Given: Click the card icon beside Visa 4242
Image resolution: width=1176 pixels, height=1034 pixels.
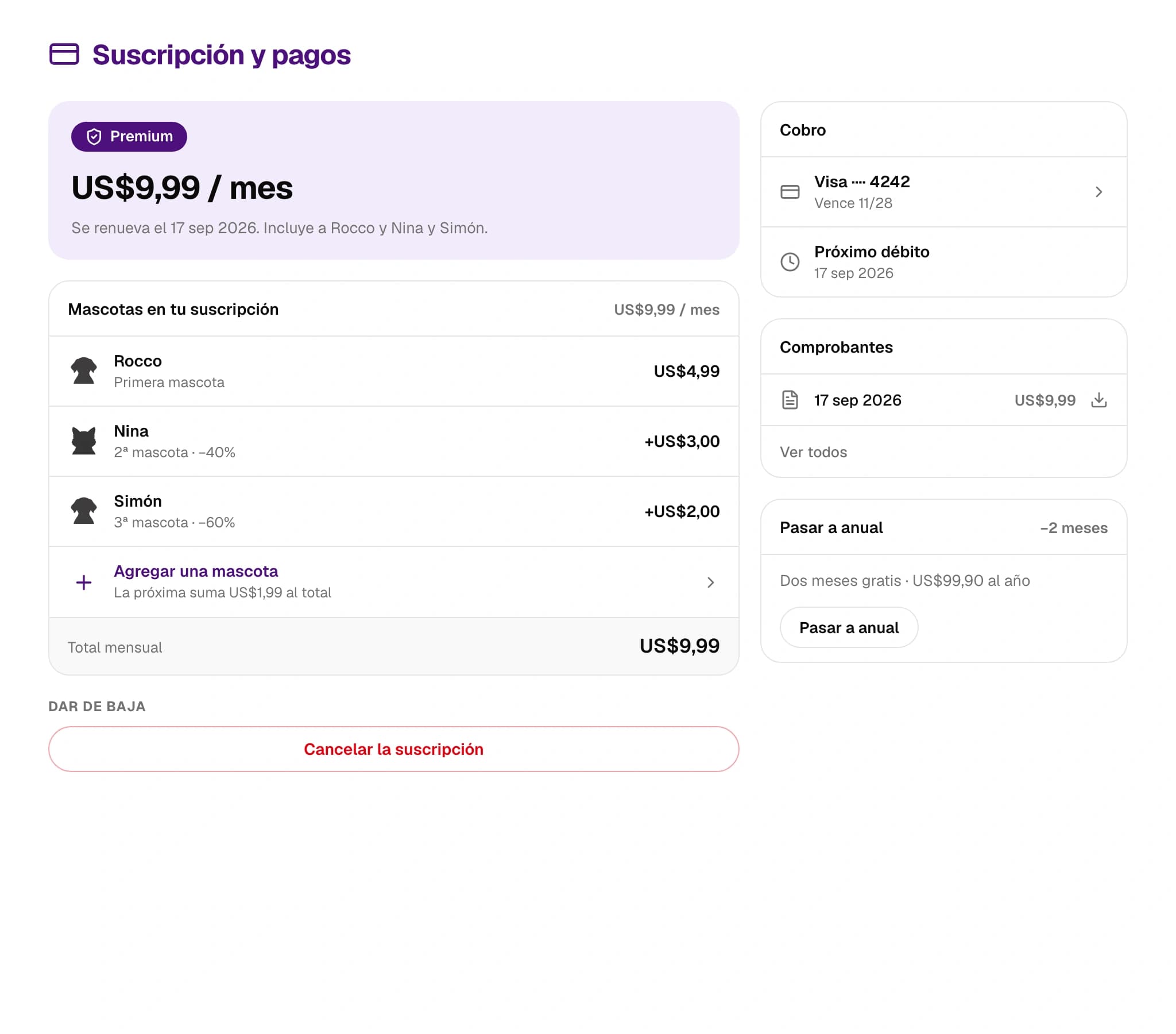Looking at the screenshot, I should tap(790, 192).
